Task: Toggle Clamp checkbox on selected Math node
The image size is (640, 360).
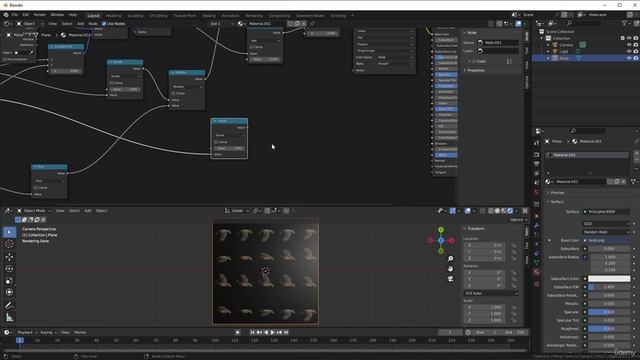Action: (216, 142)
